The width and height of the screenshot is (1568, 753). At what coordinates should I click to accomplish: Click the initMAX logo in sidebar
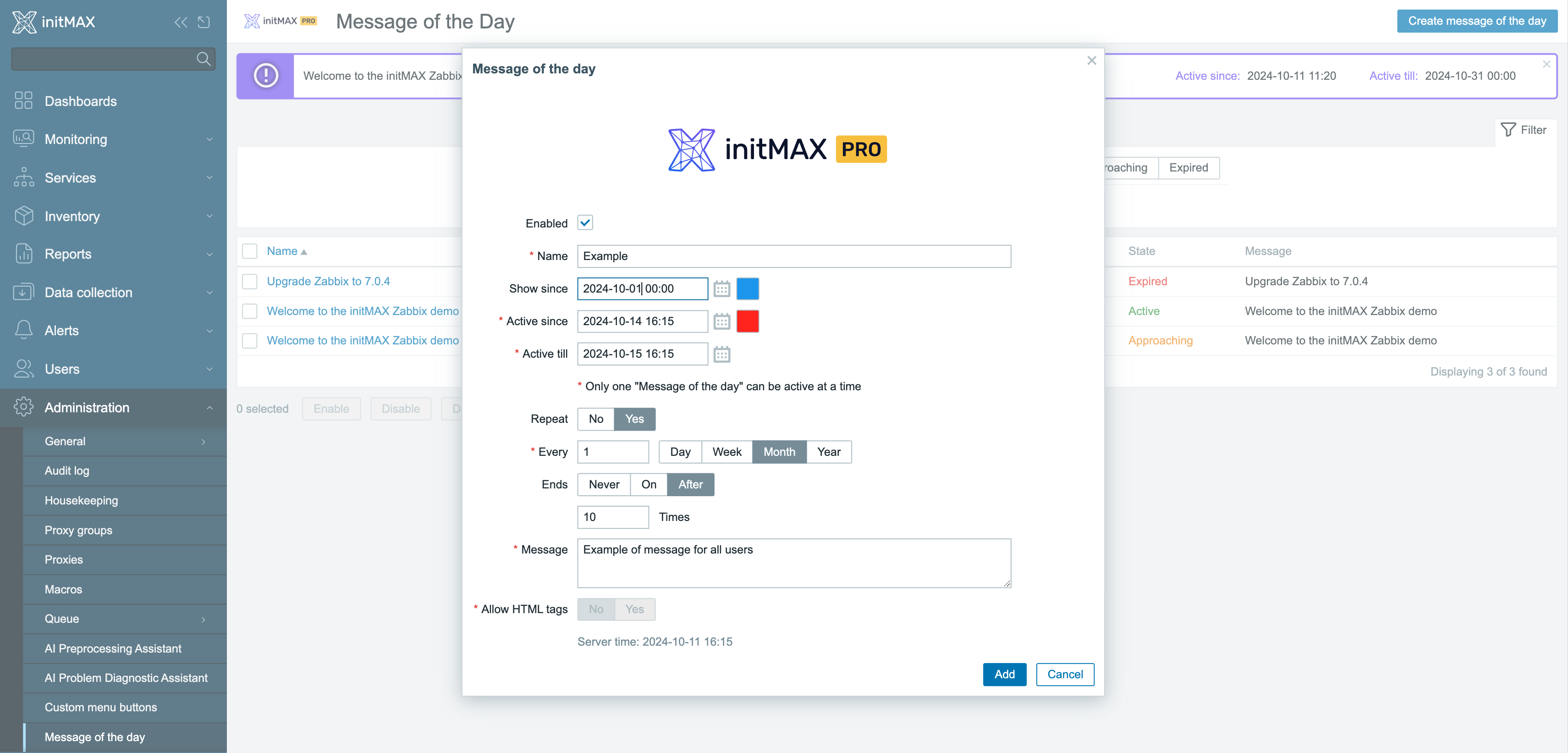(54, 22)
